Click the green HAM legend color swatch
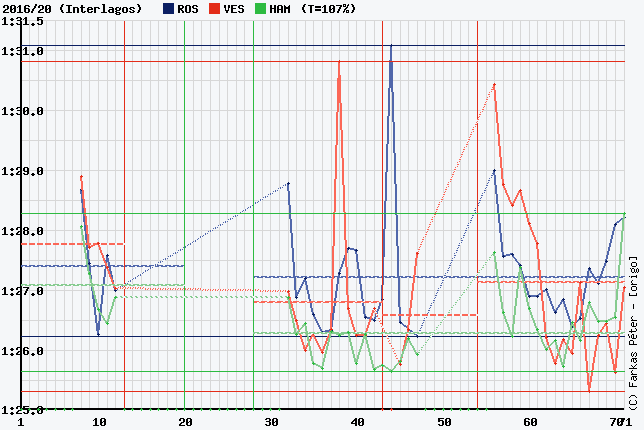 (260, 9)
